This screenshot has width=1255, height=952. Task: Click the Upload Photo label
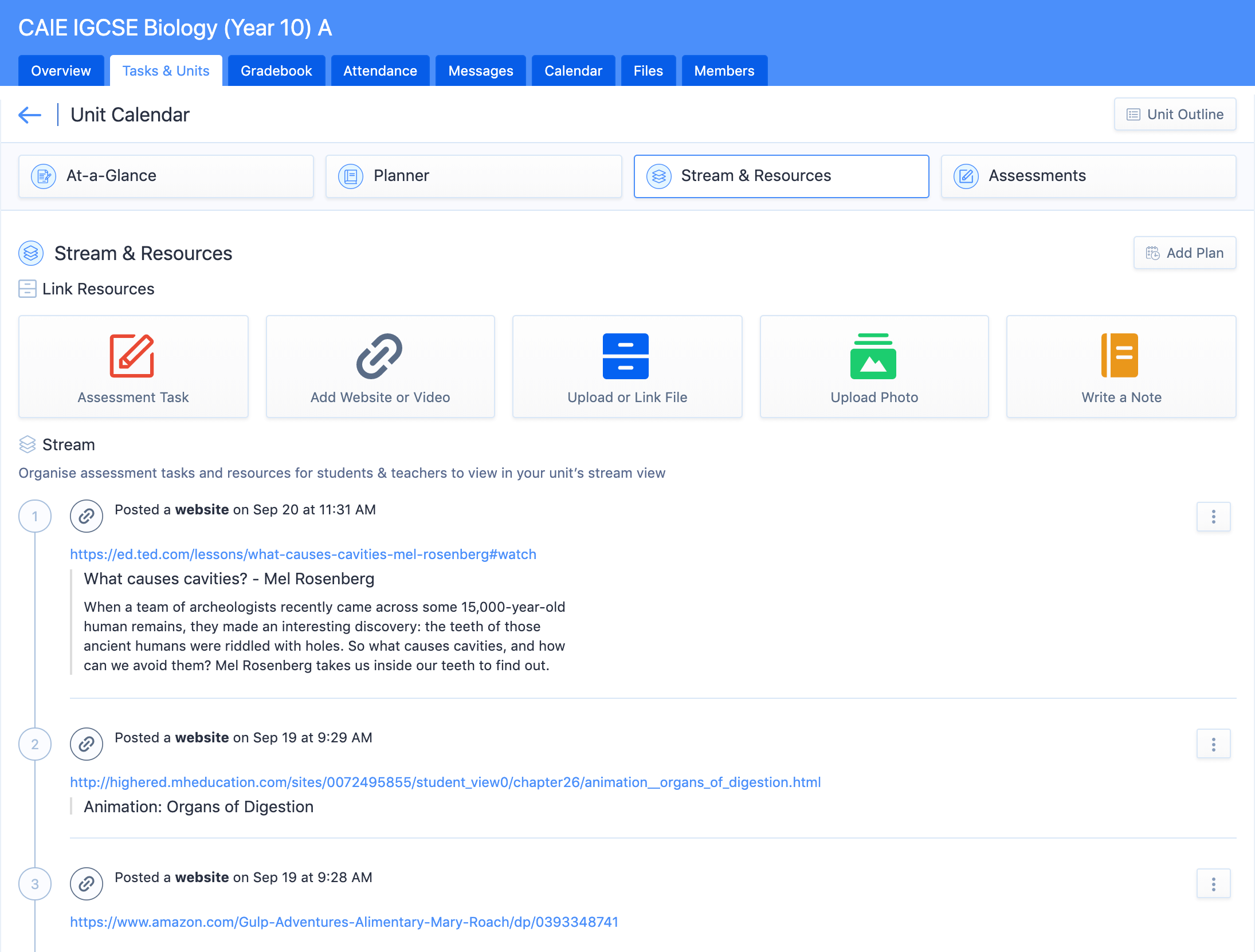(x=874, y=398)
